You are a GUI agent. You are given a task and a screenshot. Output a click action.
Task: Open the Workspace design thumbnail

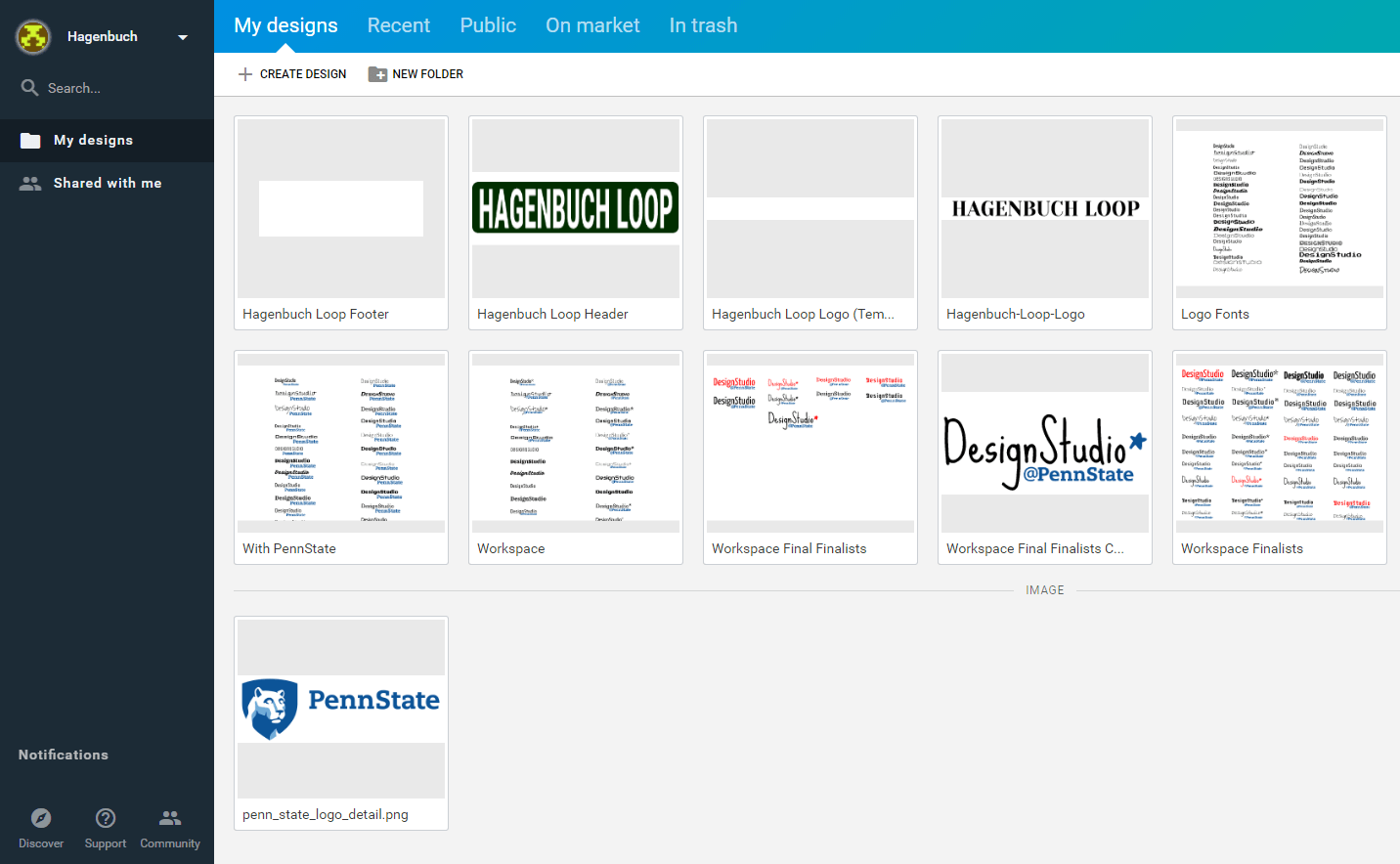click(x=576, y=443)
